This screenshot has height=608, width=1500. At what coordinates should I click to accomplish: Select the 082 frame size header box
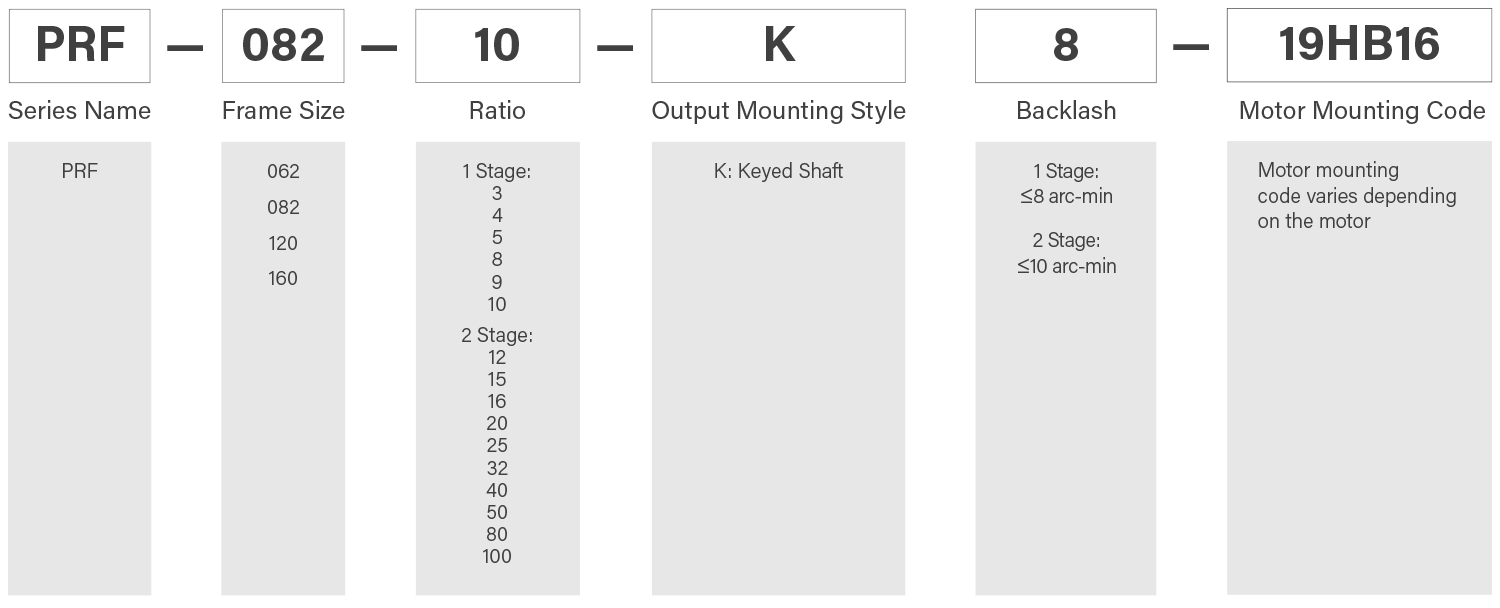pyautogui.click(x=283, y=46)
